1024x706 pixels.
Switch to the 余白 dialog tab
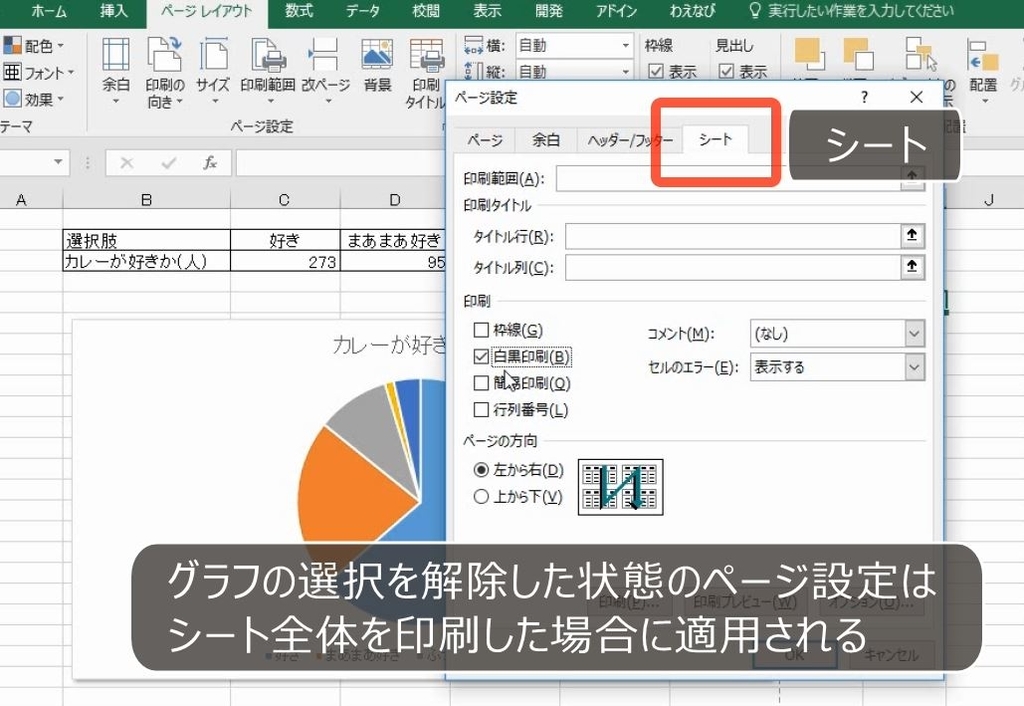[546, 140]
